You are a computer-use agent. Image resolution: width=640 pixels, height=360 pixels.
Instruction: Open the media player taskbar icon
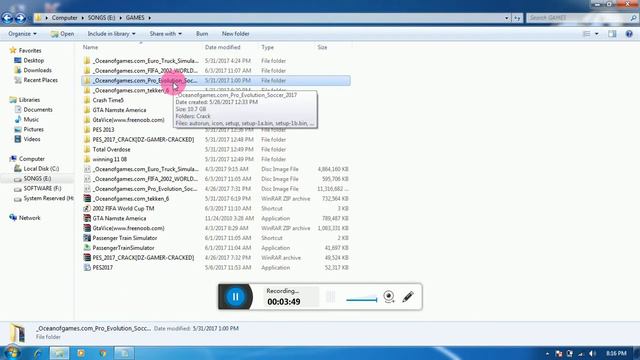(81, 353)
